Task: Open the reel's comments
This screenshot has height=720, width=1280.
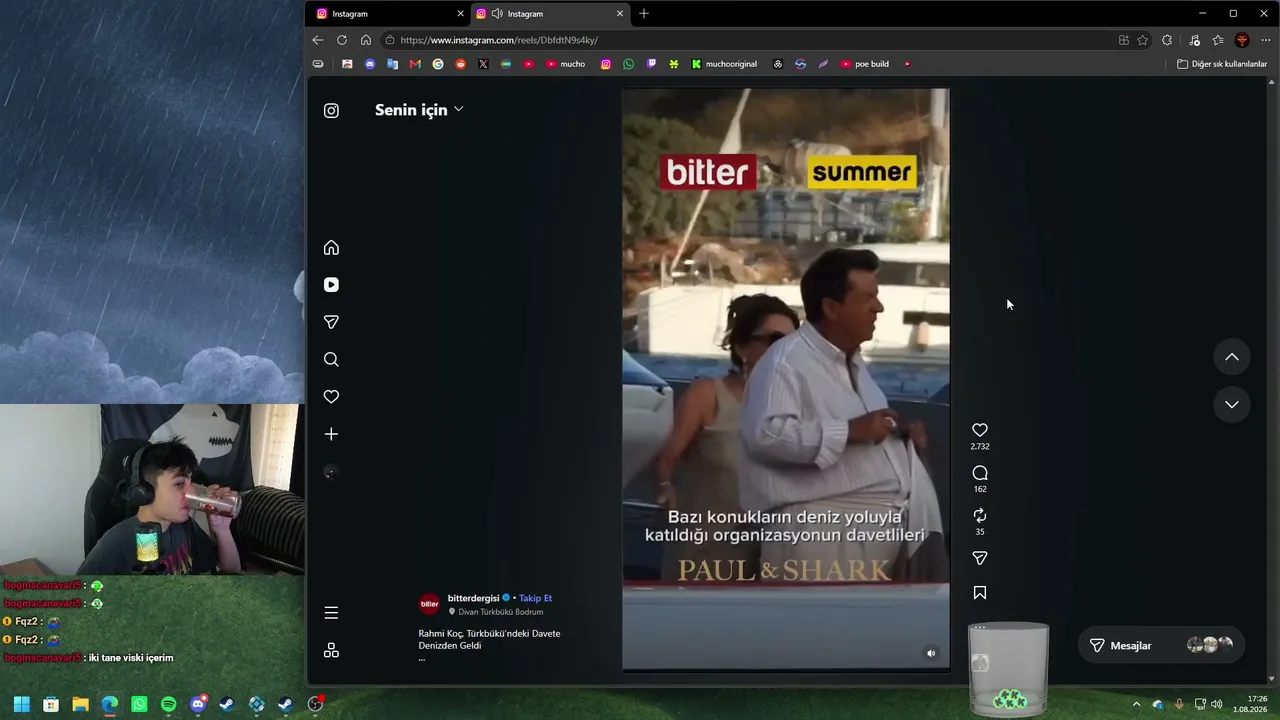Action: click(x=980, y=473)
